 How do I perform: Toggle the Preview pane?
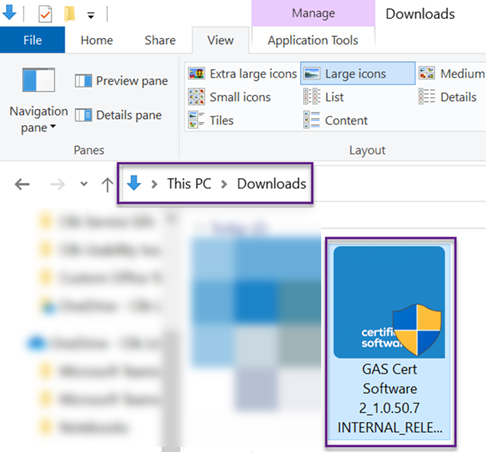click(x=121, y=81)
